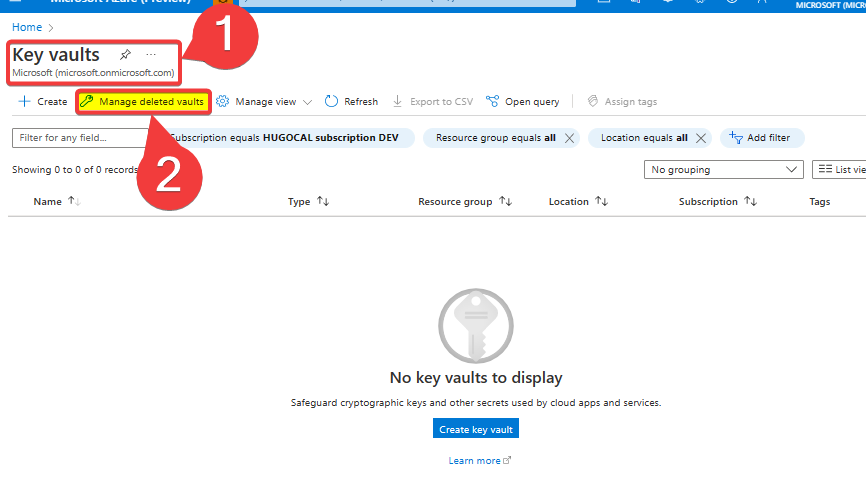Click Open query label
866x483 pixels.
click(532, 102)
